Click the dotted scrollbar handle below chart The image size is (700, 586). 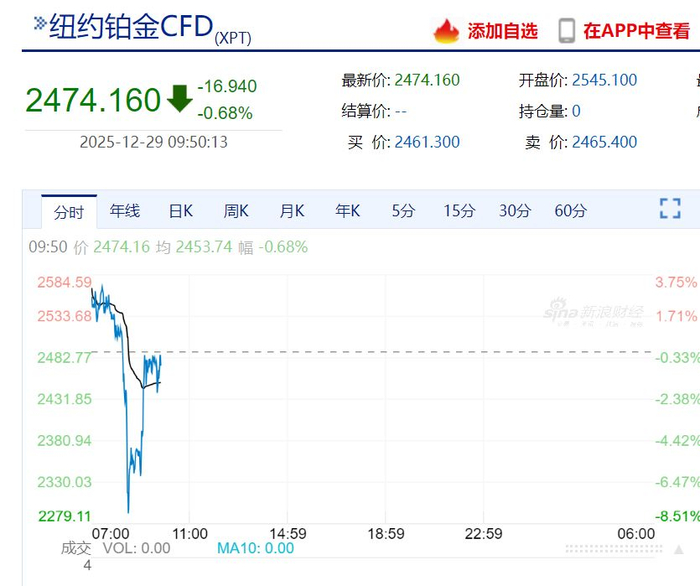pyautogui.click(x=611, y=549)
